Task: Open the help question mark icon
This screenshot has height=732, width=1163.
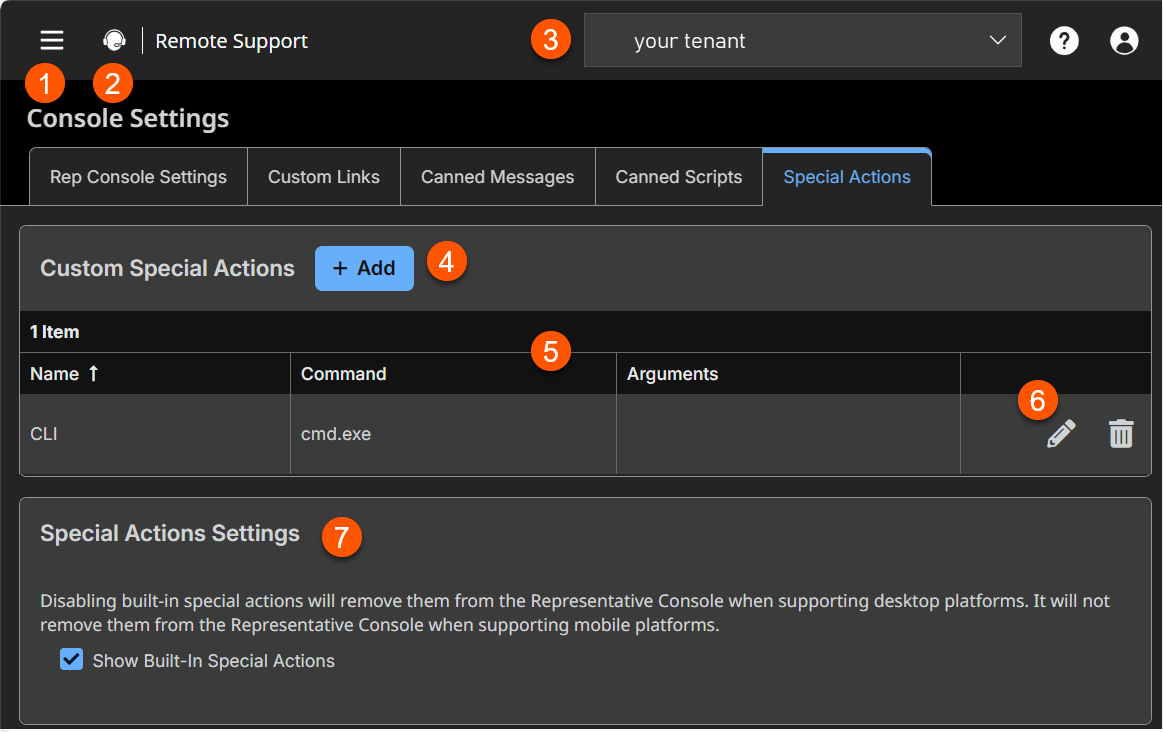Action: tap(1064, 41)
